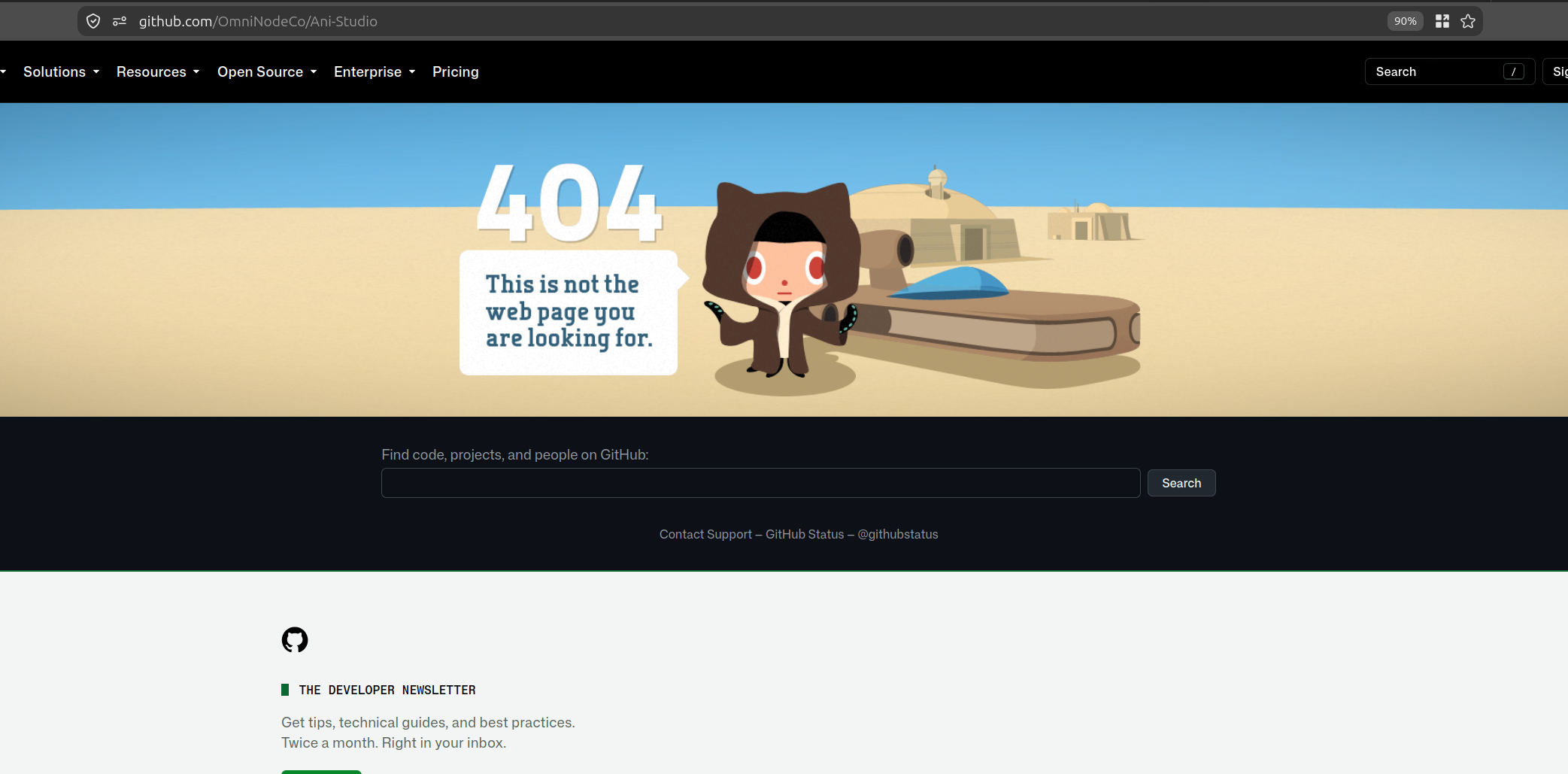Click the tracking protection shield icon
The width and height of the screenshot is (1568, 774).
93,21
